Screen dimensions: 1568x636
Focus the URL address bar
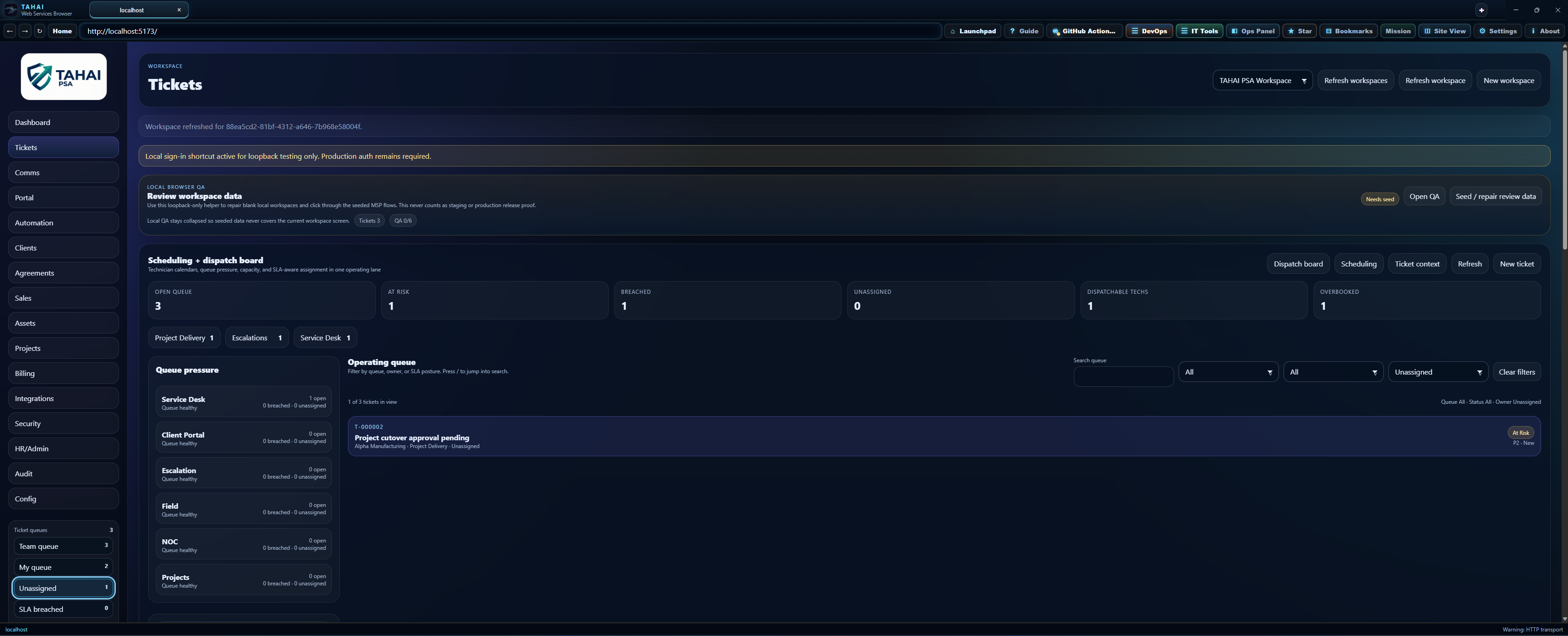pos(510,31)
